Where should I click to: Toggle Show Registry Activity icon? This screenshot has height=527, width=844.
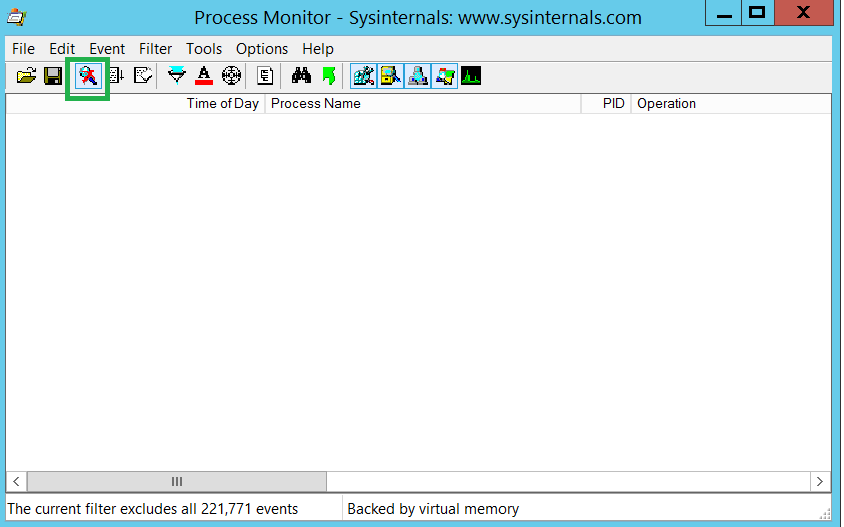point(363,76)
